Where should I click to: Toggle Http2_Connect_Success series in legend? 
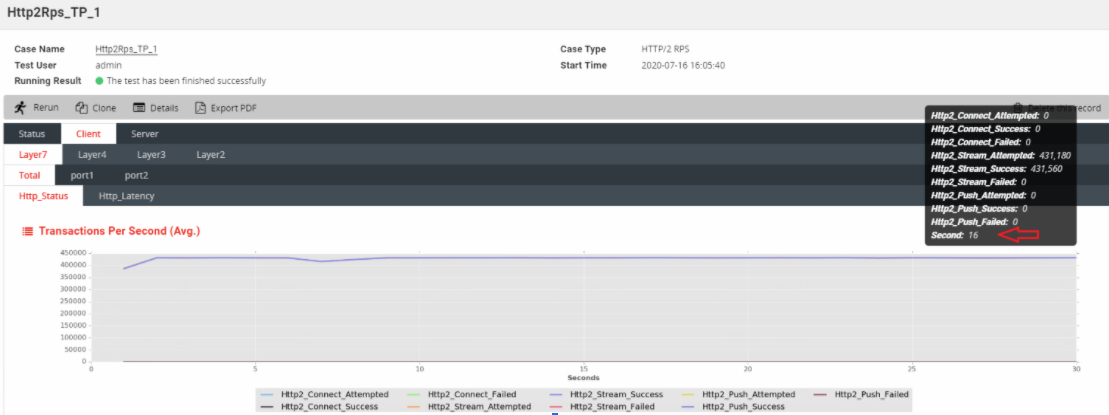(320, 407)
